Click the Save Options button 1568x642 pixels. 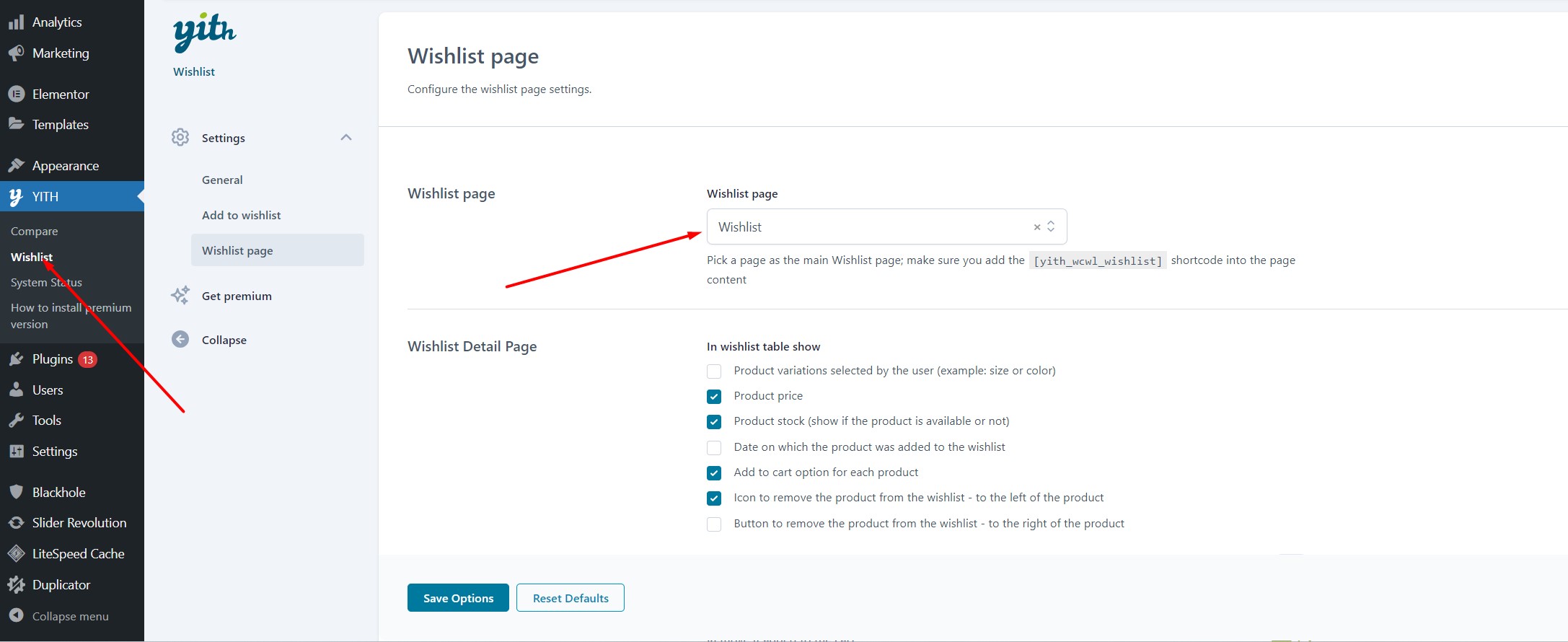(x=458, y=598)
